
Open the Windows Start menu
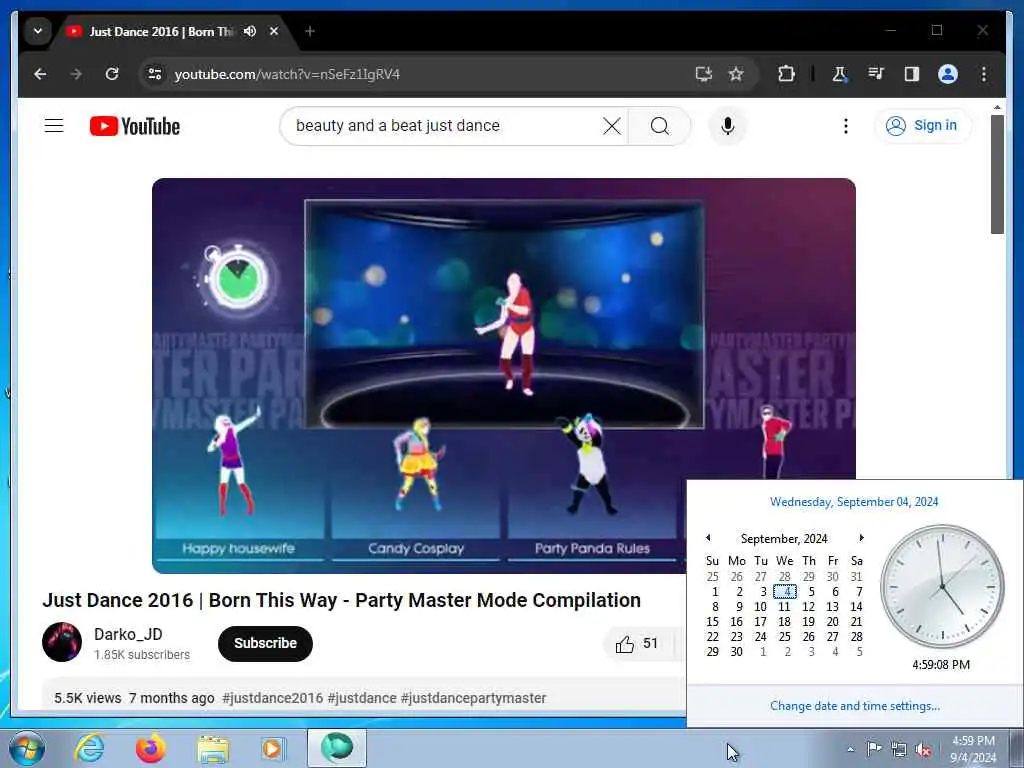27,748
